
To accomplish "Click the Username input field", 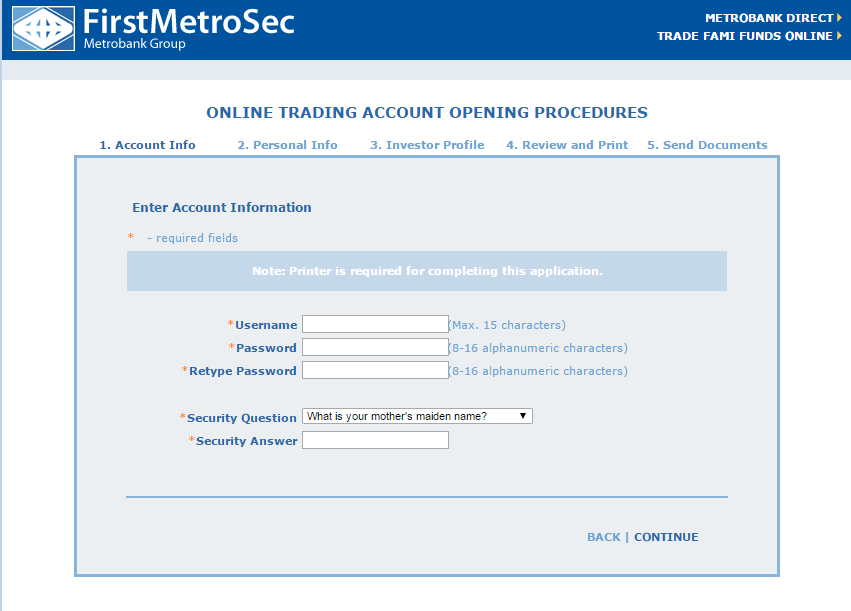I will coord(375,324).
